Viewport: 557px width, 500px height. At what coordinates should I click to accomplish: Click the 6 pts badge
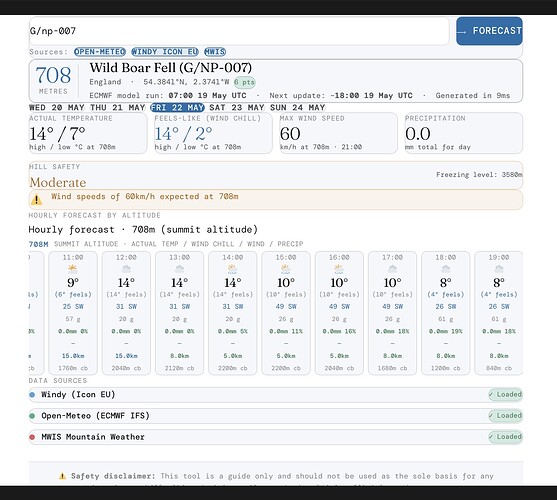244,82
